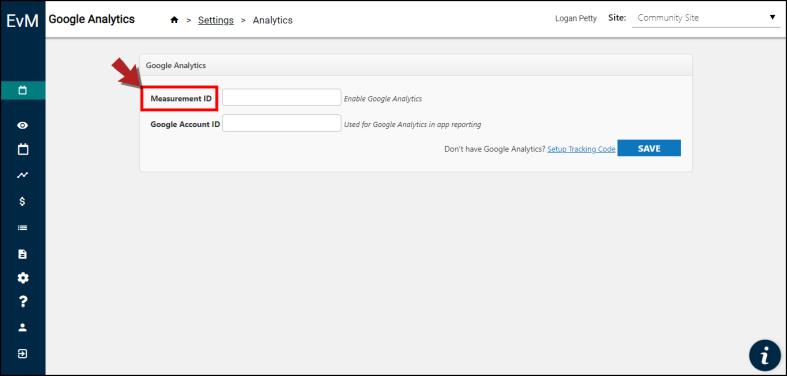Screen dimensions: 787x376
Task: Click "Don't have Google Analytics?" text
Action: [495, 149]
